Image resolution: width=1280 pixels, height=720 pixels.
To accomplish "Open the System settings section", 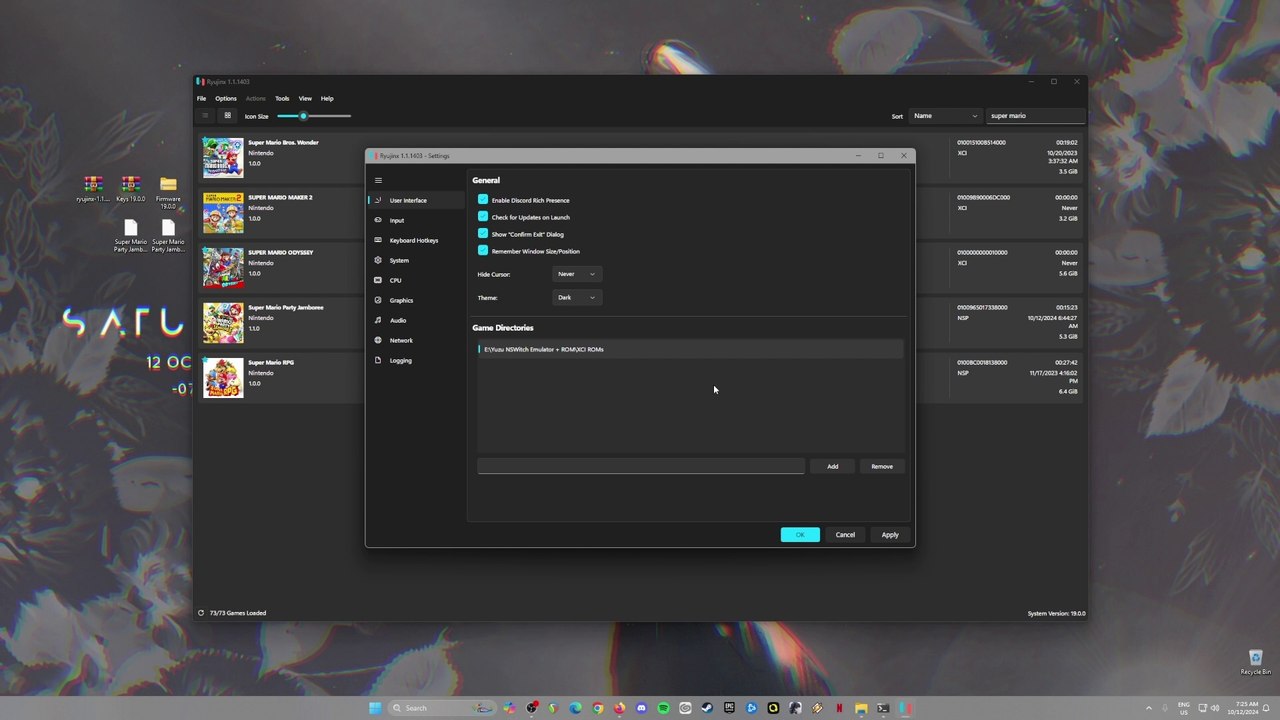I will (x=399, y=260).
